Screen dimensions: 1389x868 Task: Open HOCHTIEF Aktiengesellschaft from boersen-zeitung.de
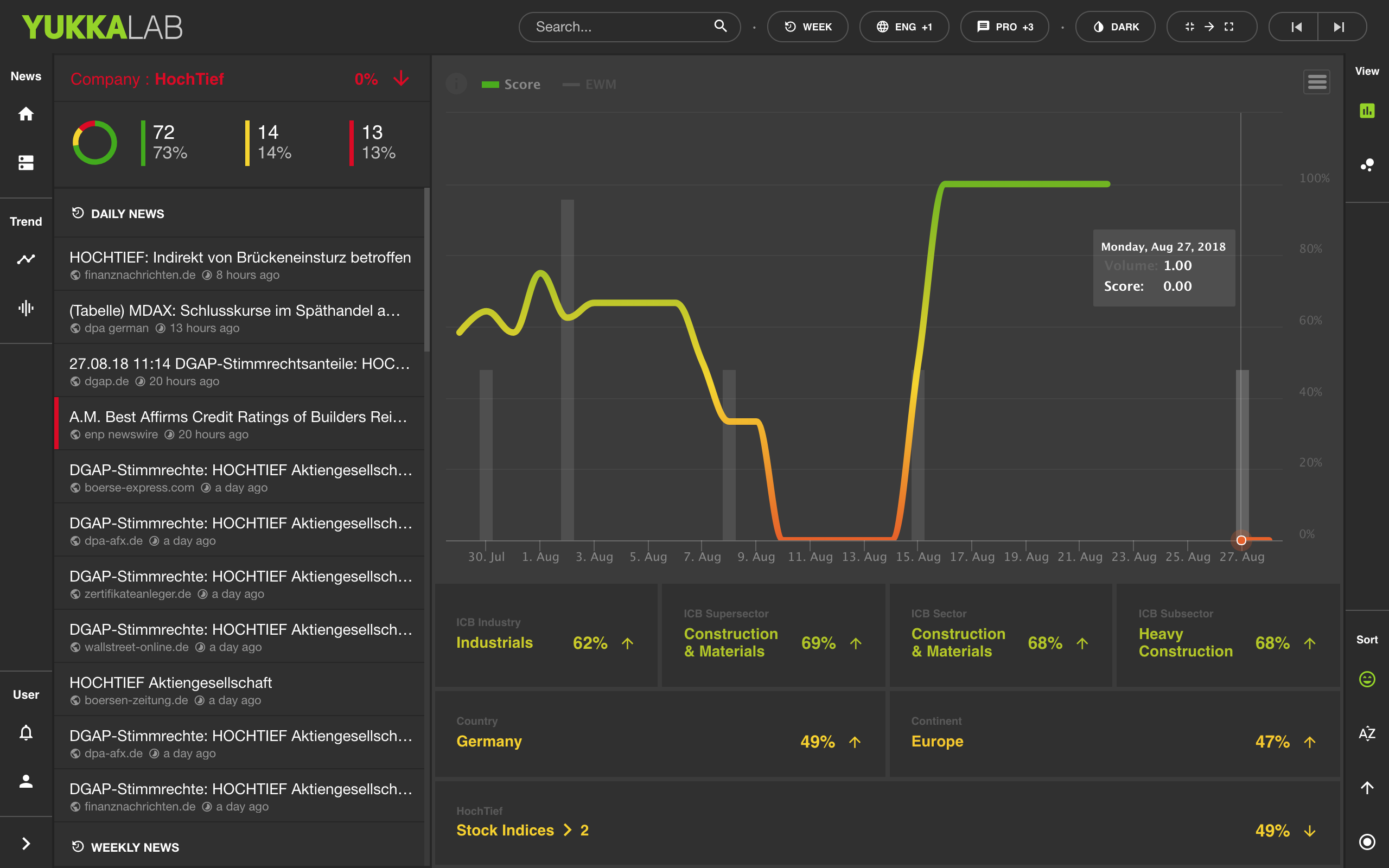click(x=239, y=690)
